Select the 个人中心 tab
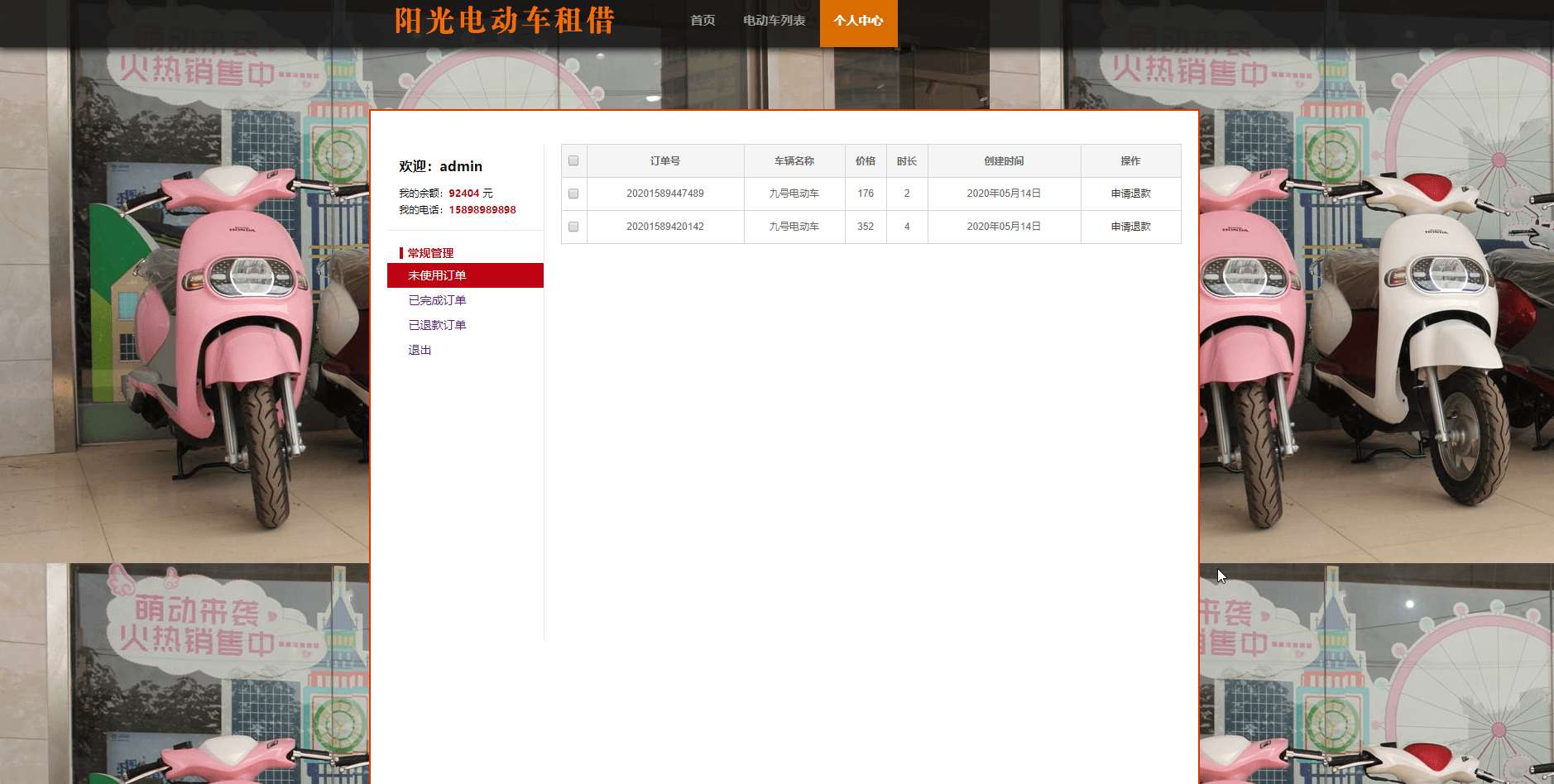The height and width of the screenshot is (784, 1554). pyautogui.click(x=858, y=21)
